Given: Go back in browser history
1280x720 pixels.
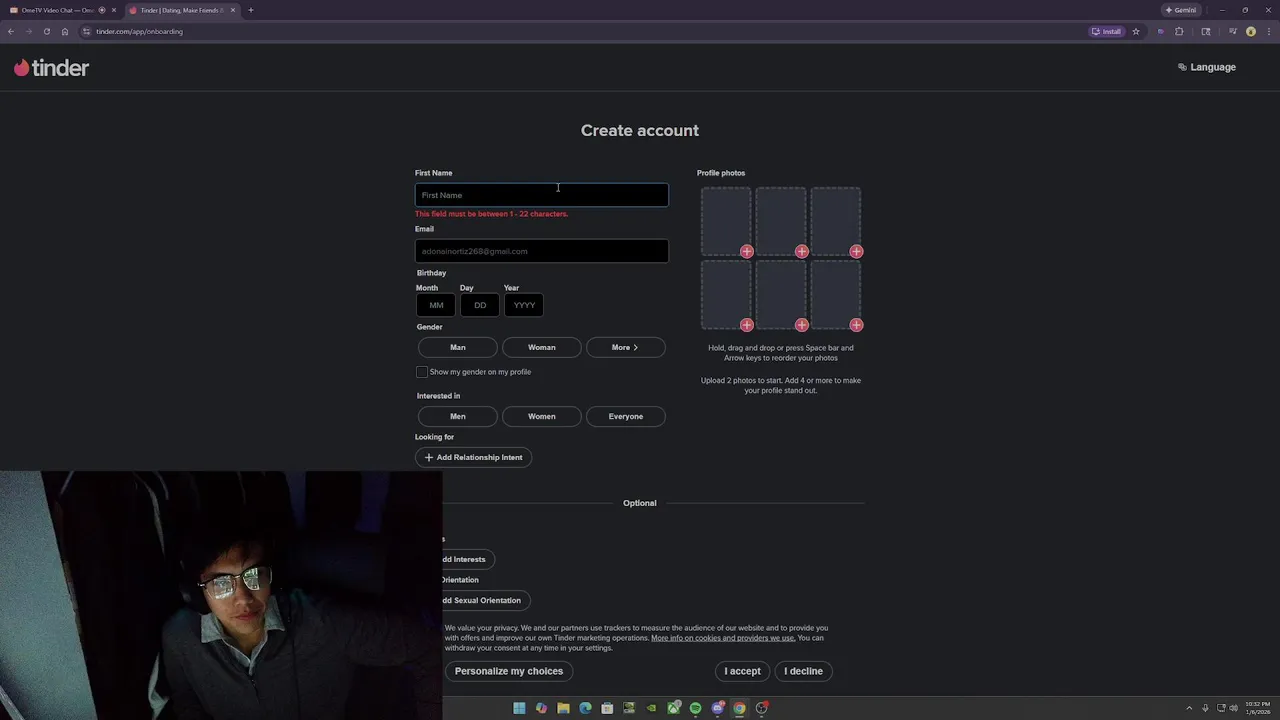Looking at the screenshot, I should click(11, 31).
